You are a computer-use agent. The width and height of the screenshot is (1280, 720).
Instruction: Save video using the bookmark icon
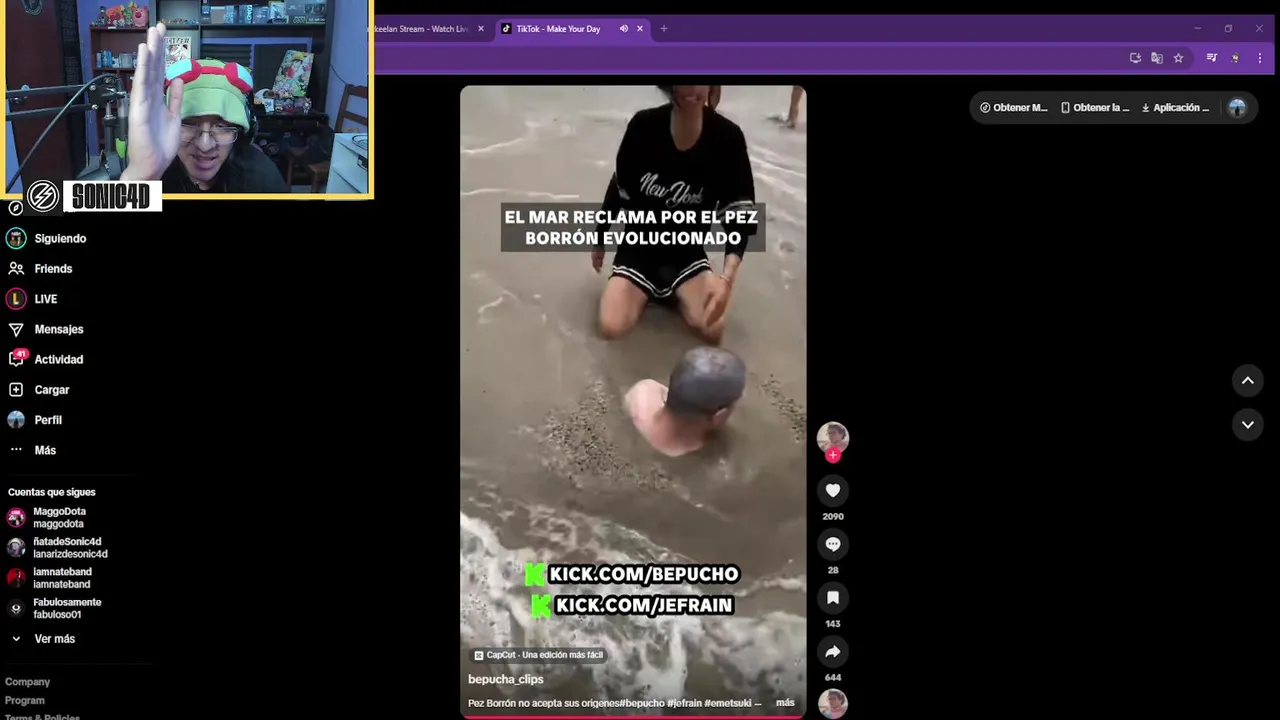tap(832, 598)
